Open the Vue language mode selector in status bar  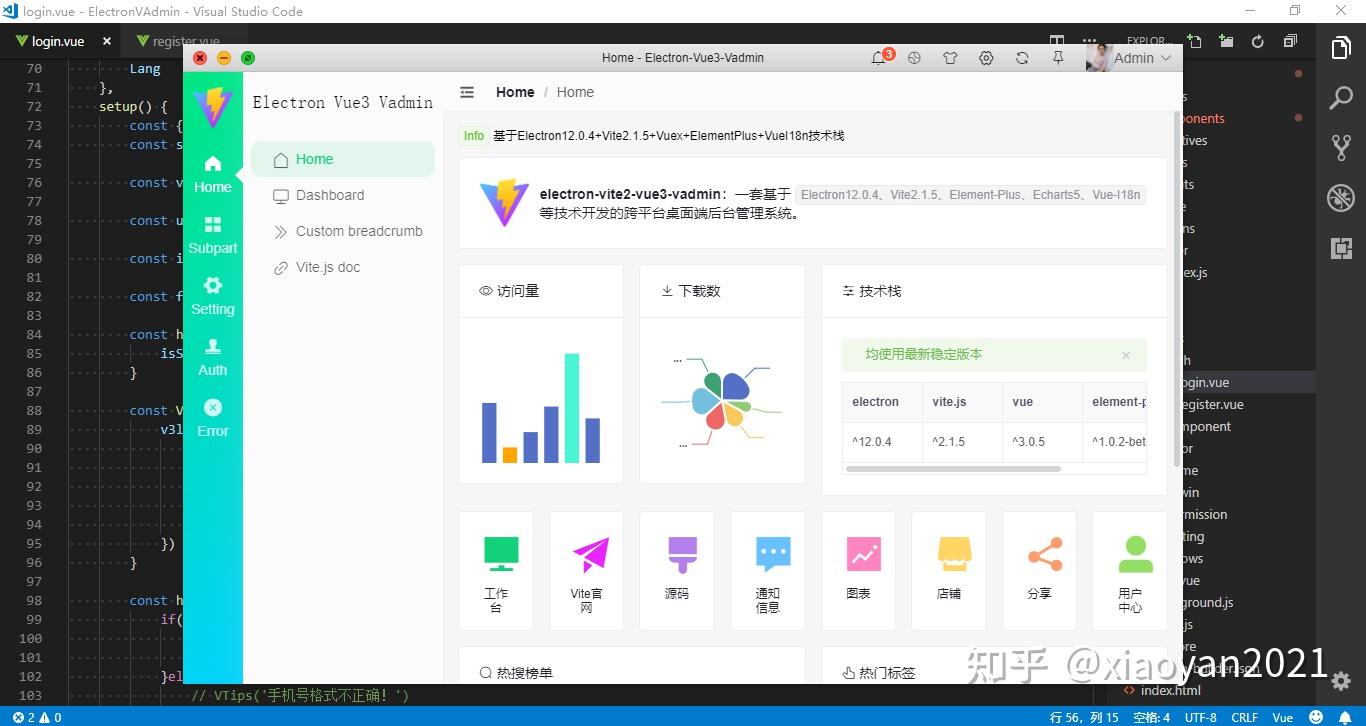[1282, 717]
